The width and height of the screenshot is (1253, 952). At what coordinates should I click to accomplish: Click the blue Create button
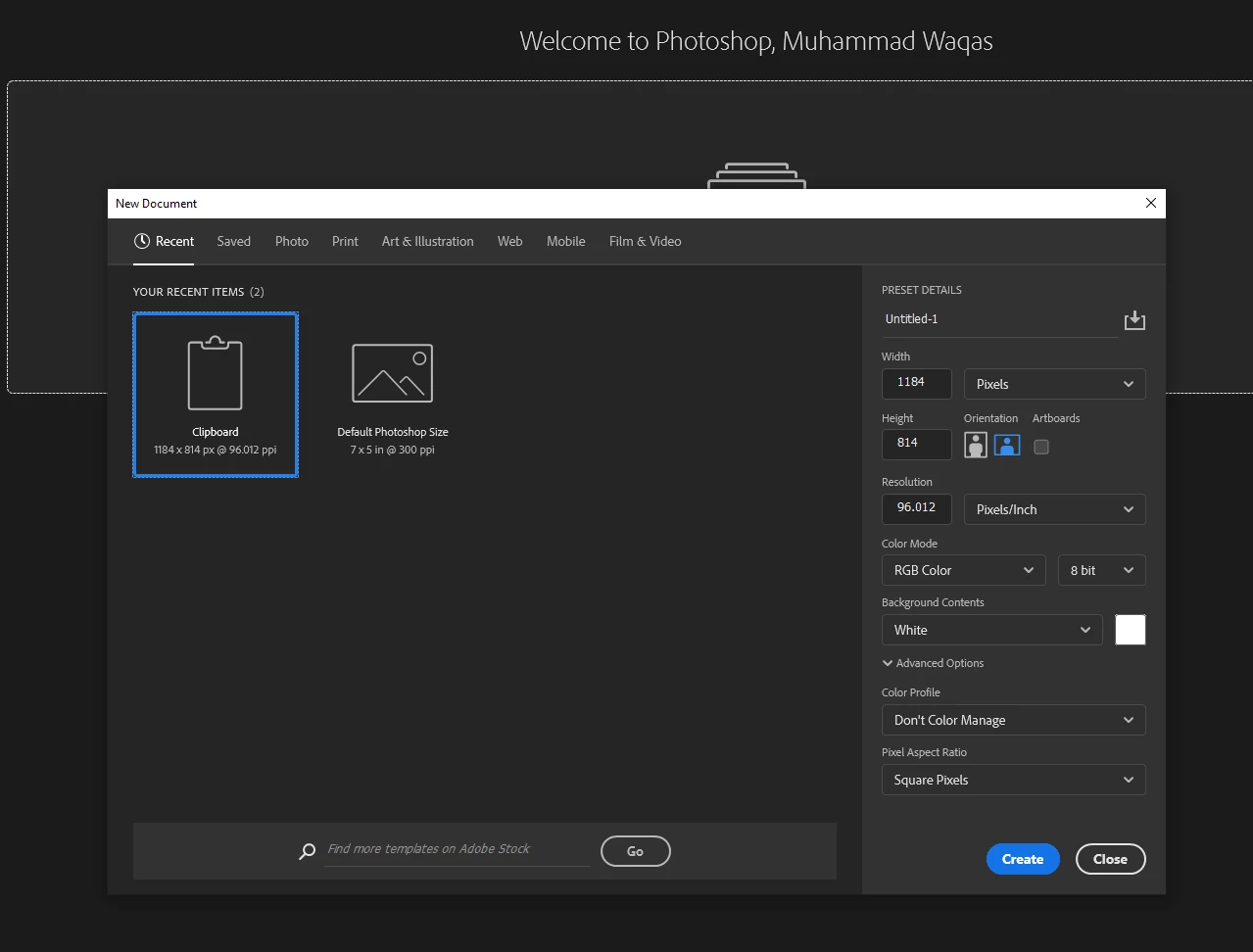(x=1023, y=859)
